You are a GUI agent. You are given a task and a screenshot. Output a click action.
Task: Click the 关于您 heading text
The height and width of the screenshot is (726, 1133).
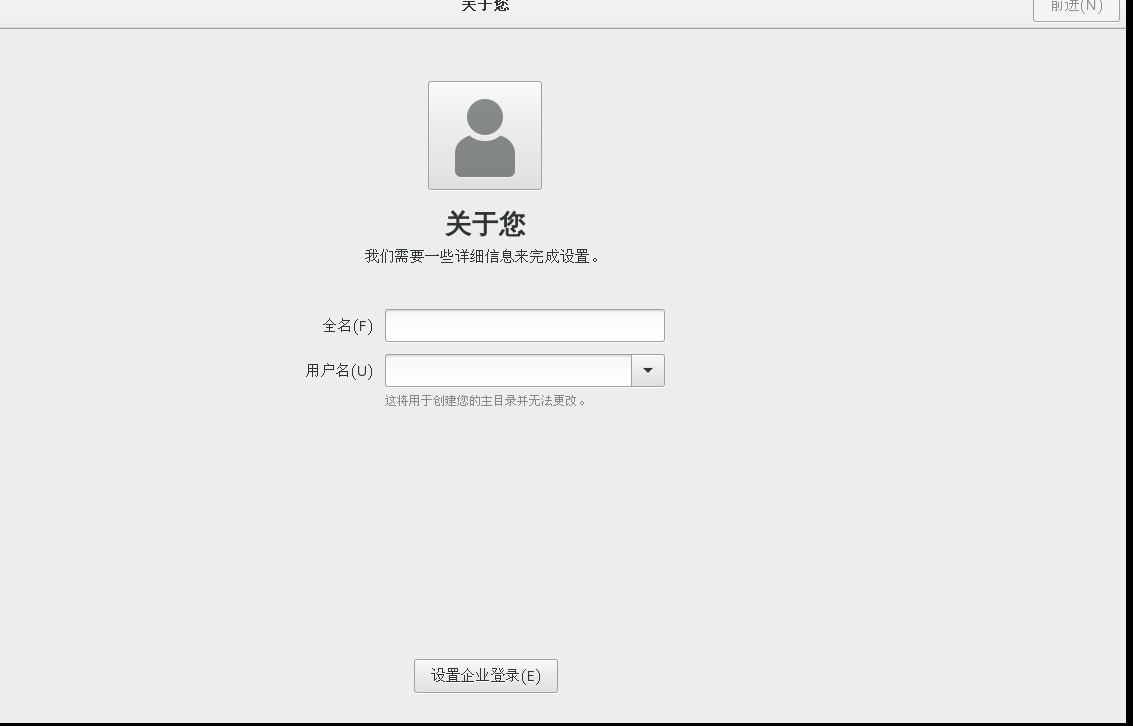[485, 224]
